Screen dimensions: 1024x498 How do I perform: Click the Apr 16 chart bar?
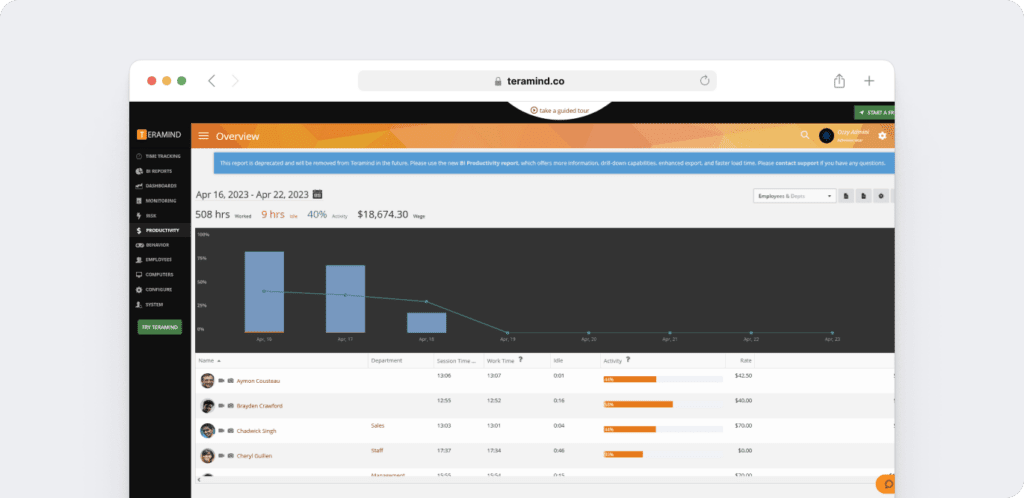(264, 292)
